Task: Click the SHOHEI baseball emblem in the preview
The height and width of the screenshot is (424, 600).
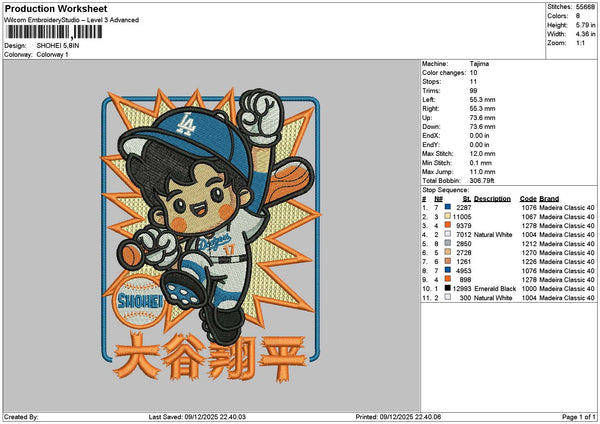Action: tap(140, 301)
